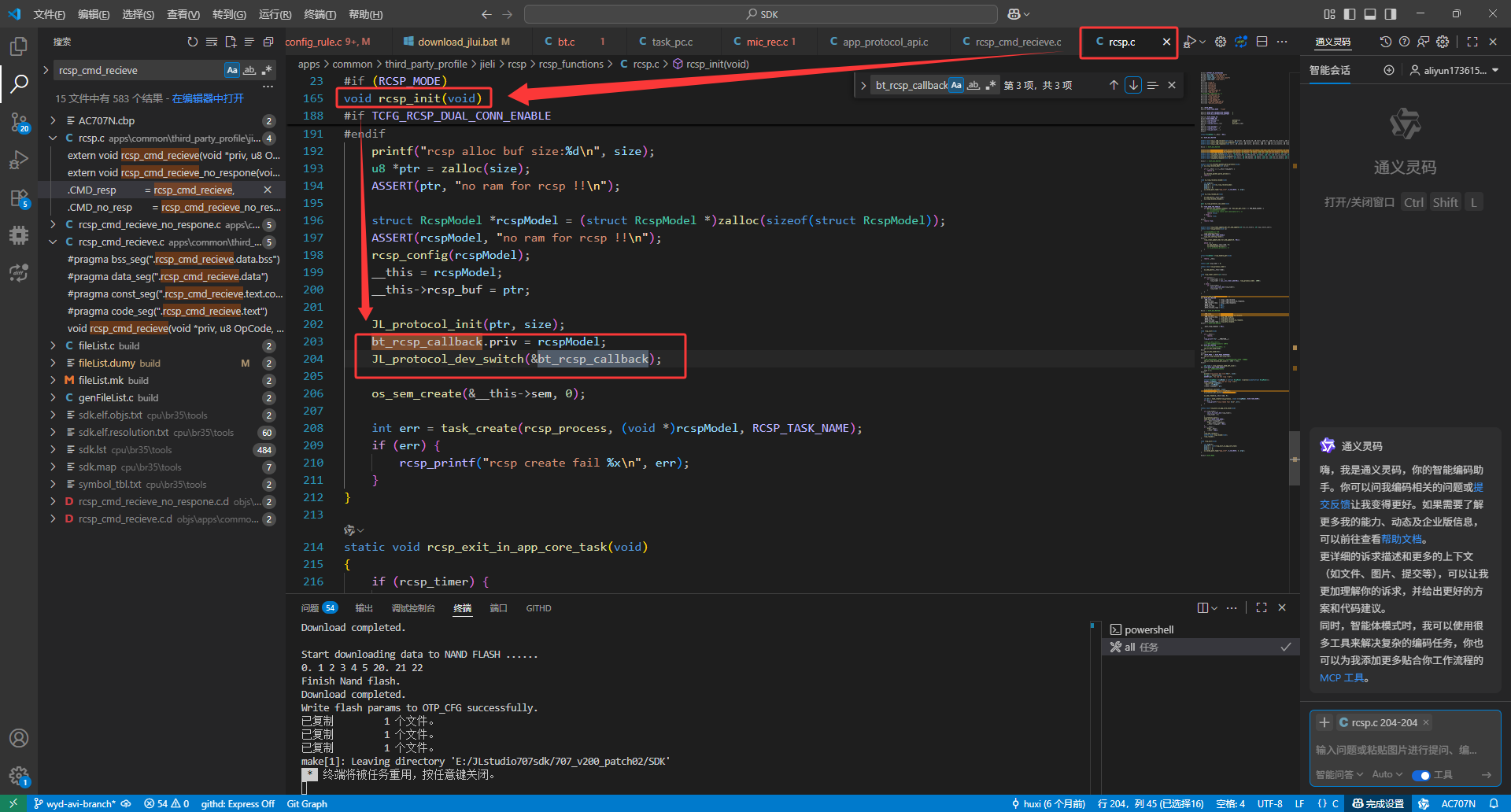This screenshot has width=1511, height=812.
Task: Refresh search results in search panel
Action: click(x=193, y=42)
